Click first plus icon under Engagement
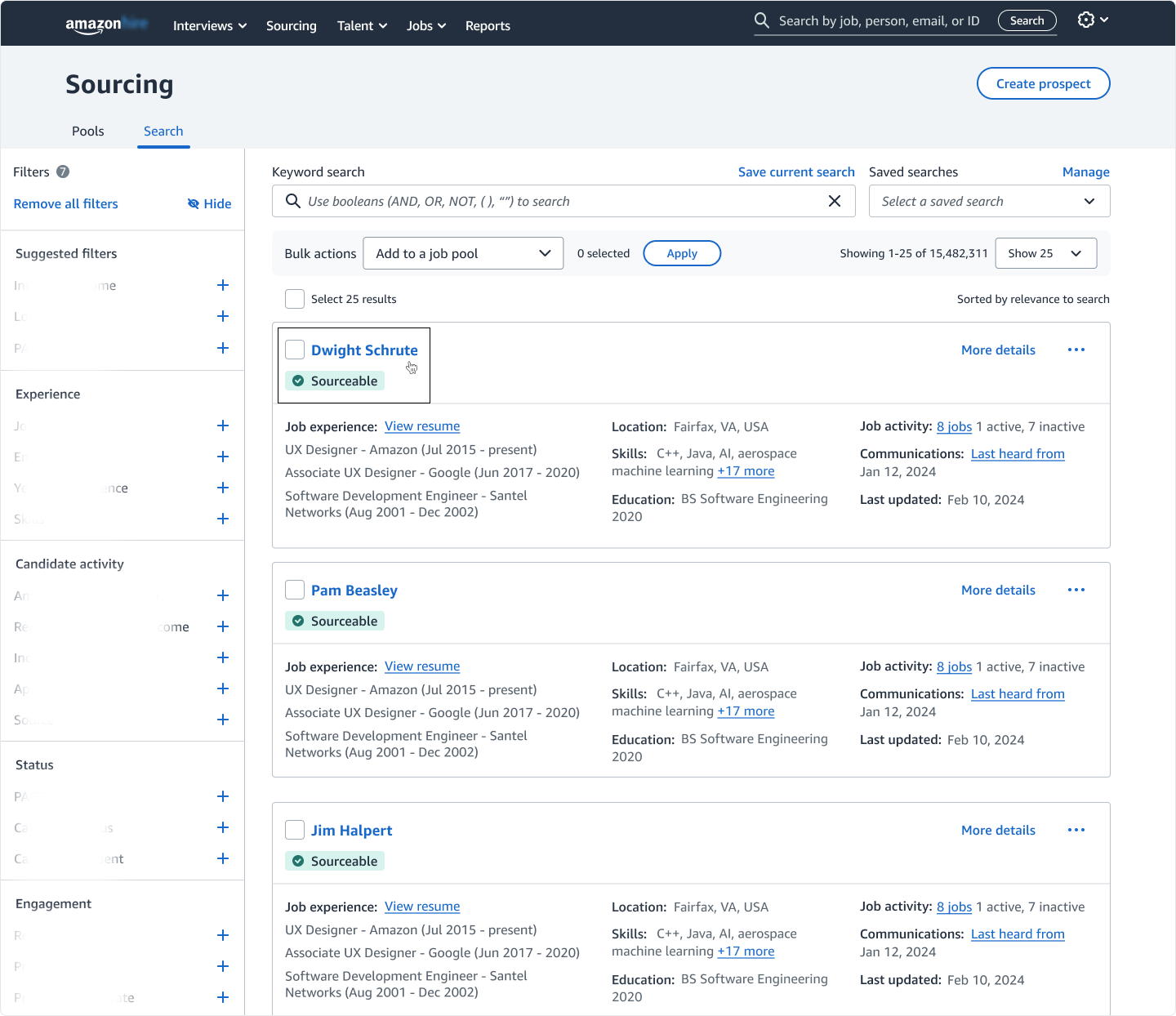Viewport: 1176px width, 1016px height. 223,935
